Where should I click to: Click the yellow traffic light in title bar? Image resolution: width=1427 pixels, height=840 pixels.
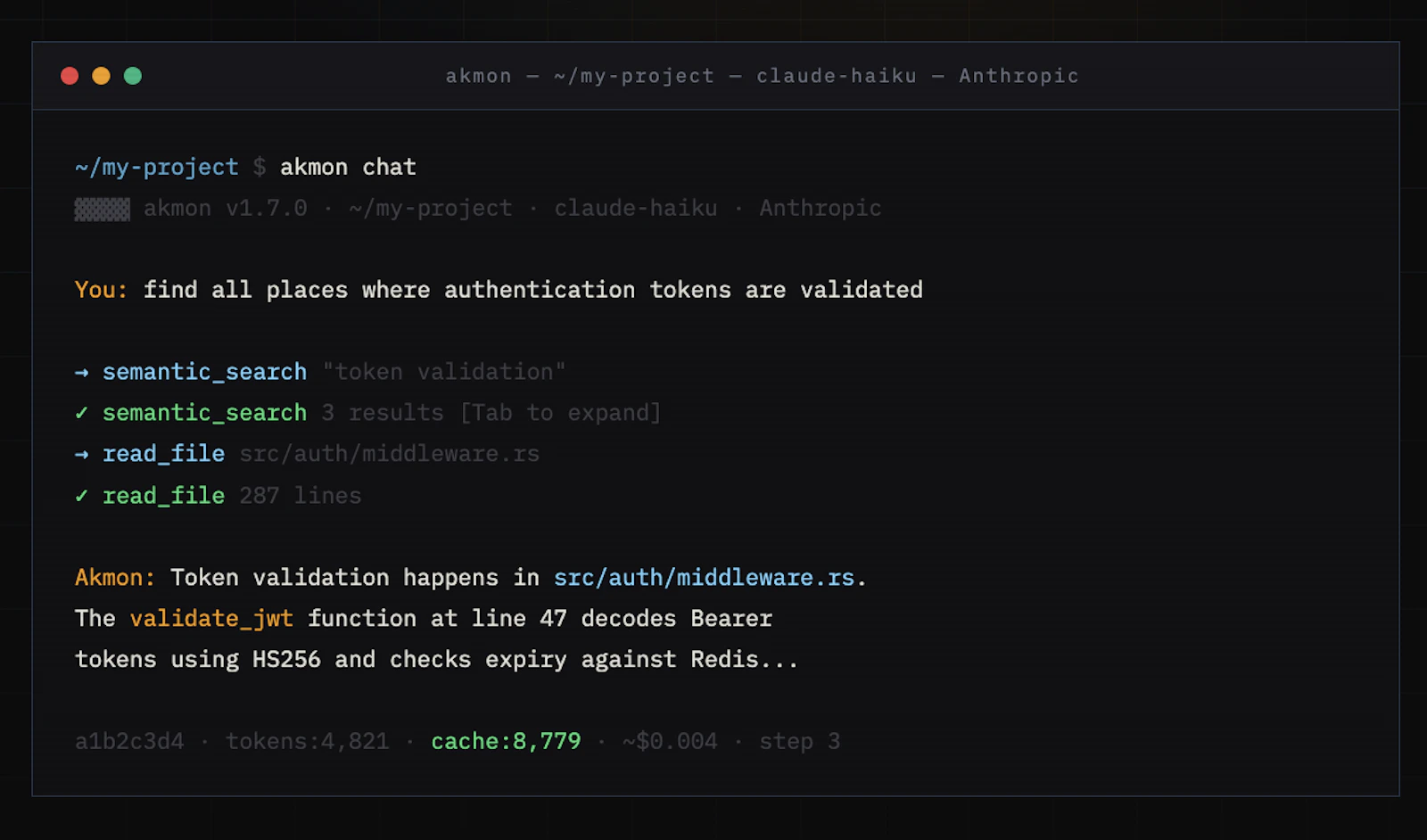pos(102,76)
